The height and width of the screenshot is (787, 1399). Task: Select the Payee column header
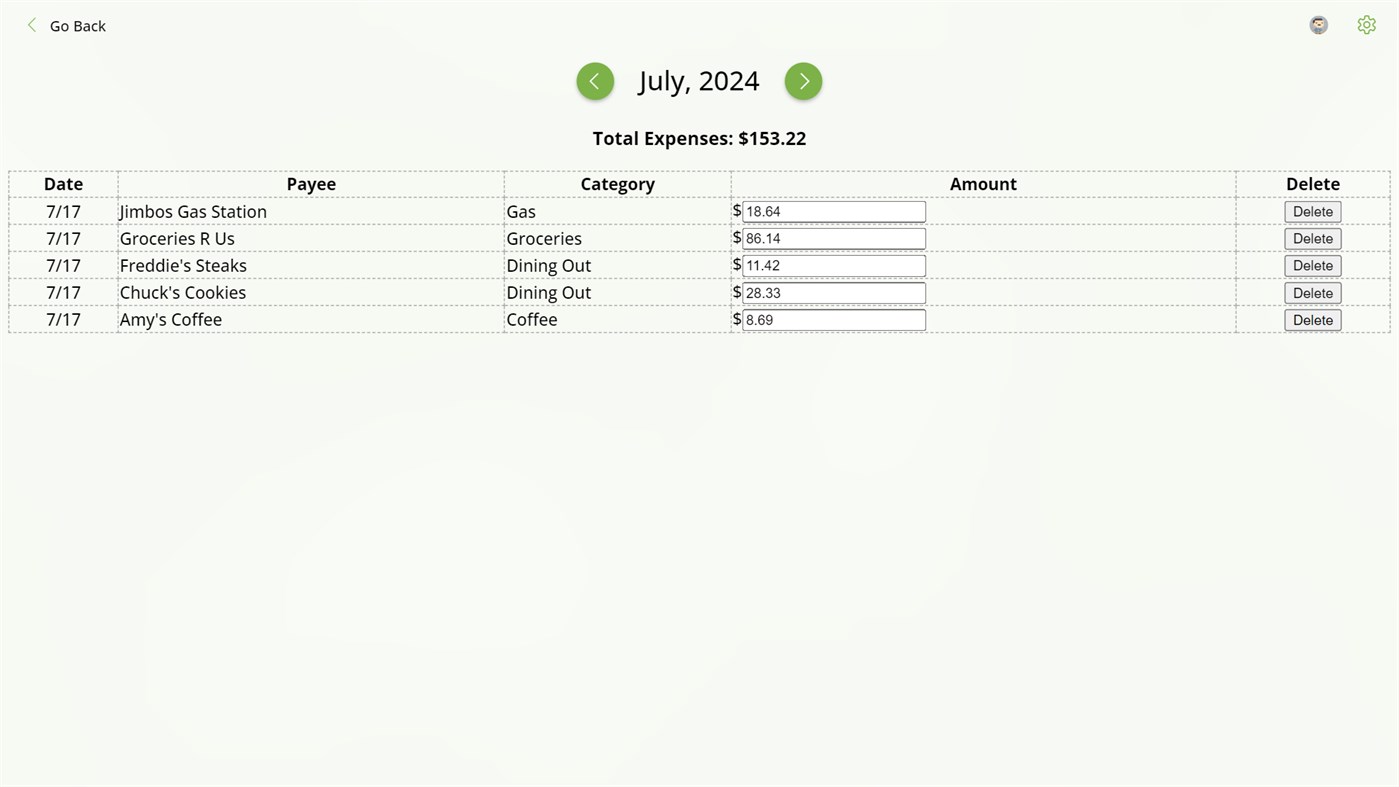click(x=311, y=184)
